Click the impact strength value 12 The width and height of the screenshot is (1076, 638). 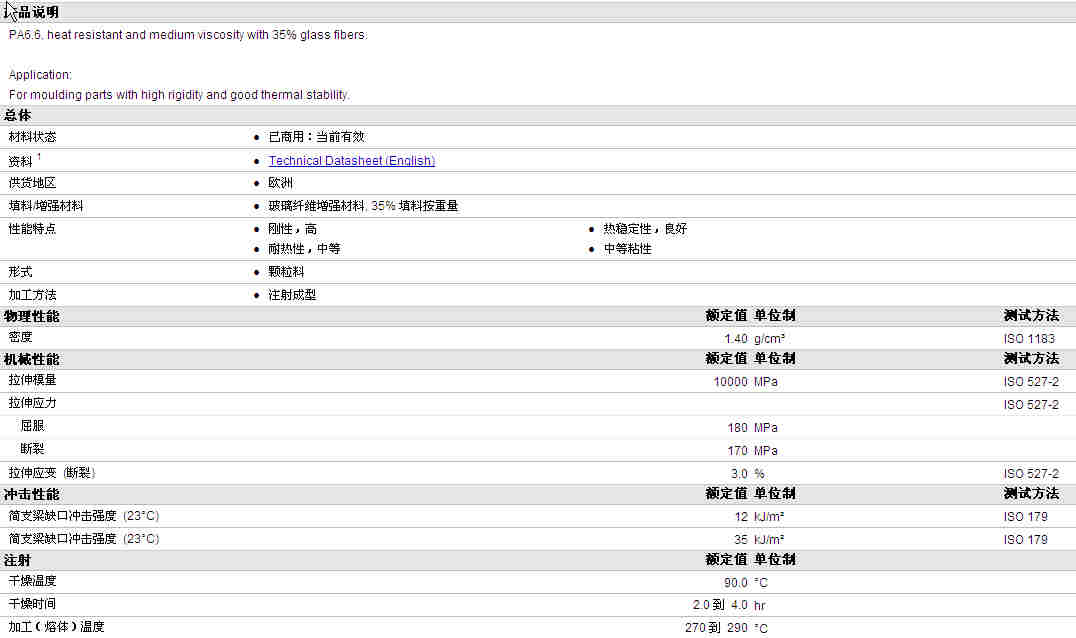[741, 517]
